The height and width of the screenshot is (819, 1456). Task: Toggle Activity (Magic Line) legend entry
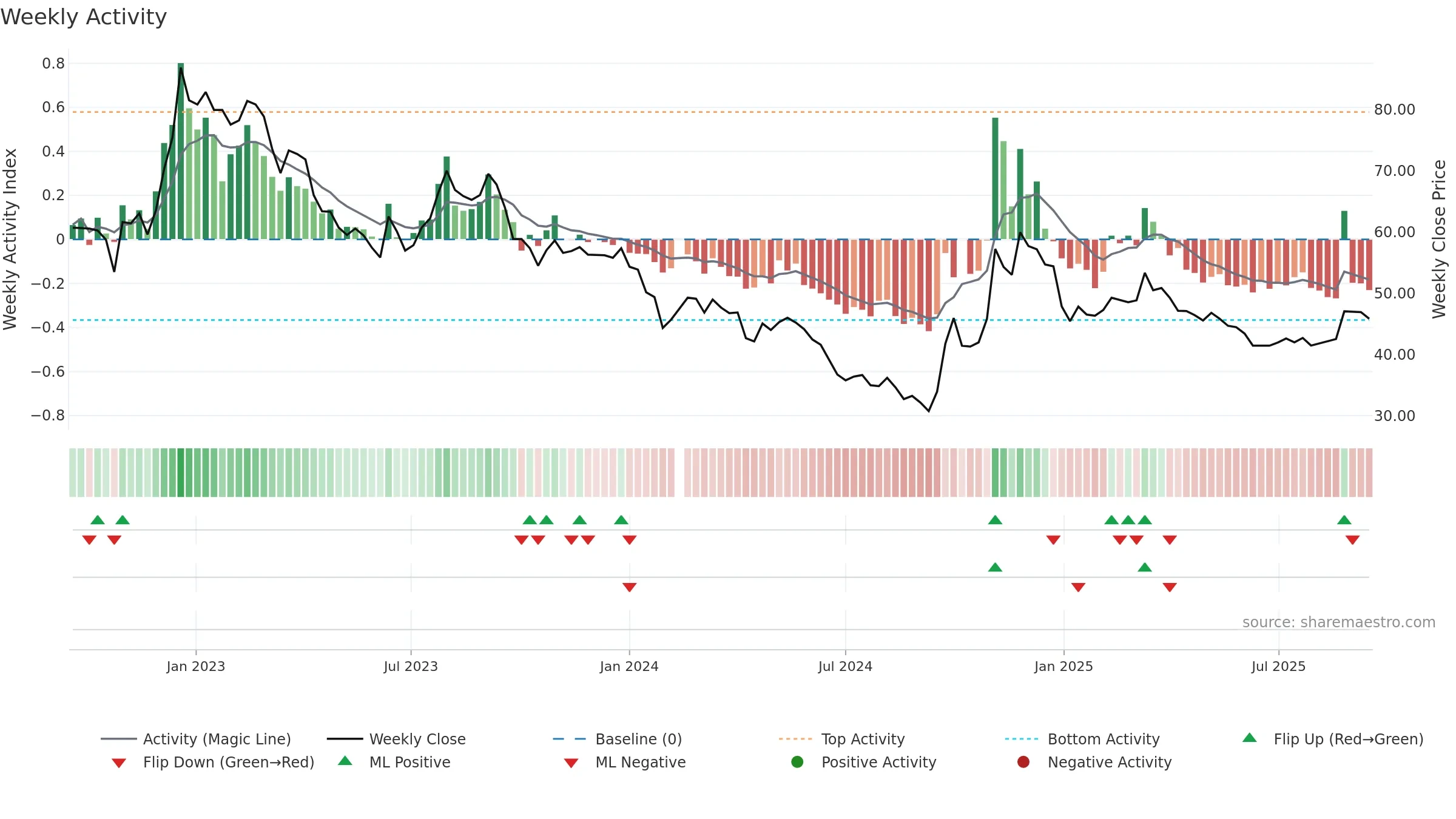[196, 739]
